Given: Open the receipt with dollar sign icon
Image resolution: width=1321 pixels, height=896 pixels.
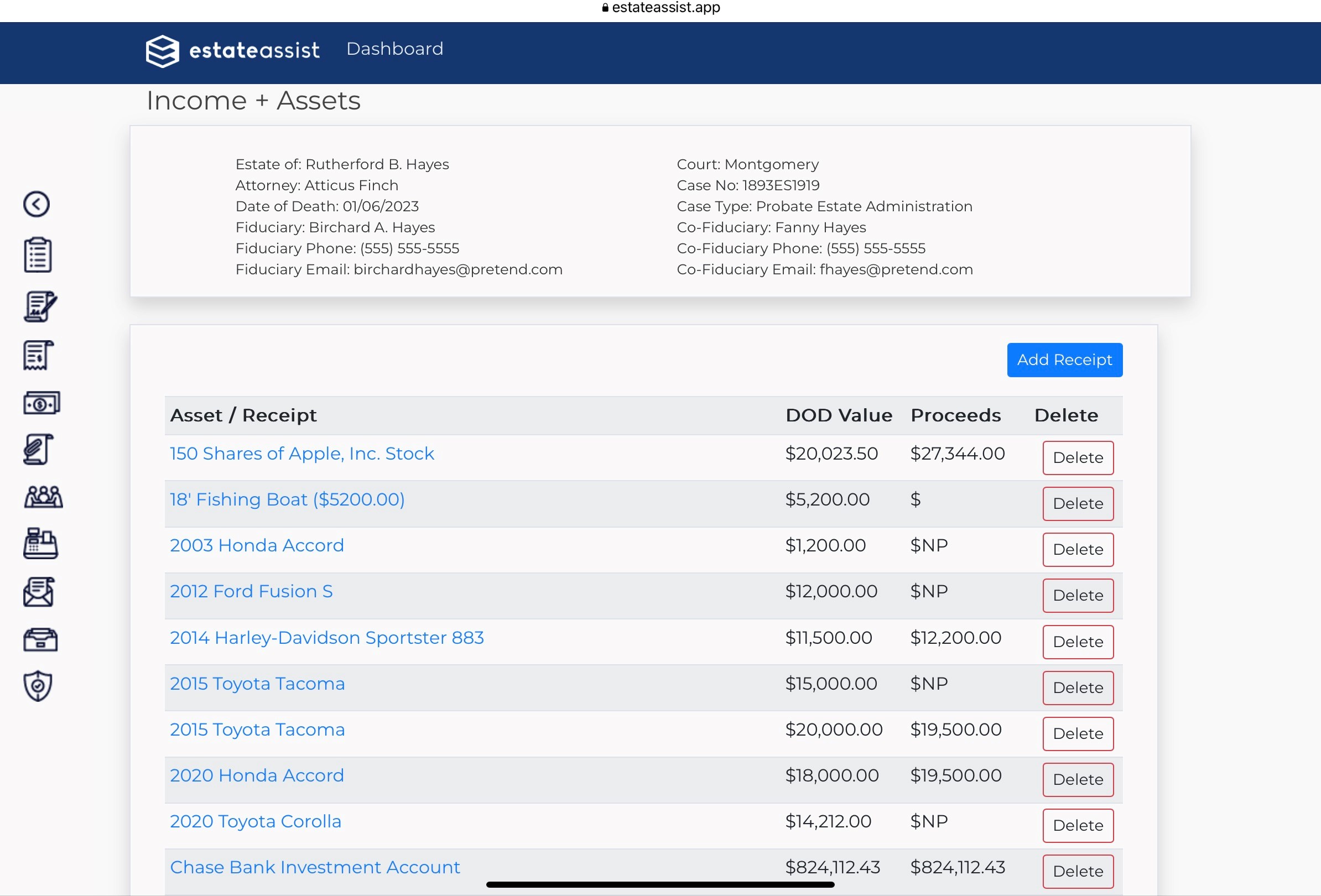Looking at the screenshot, I should [x=39, y=355].
